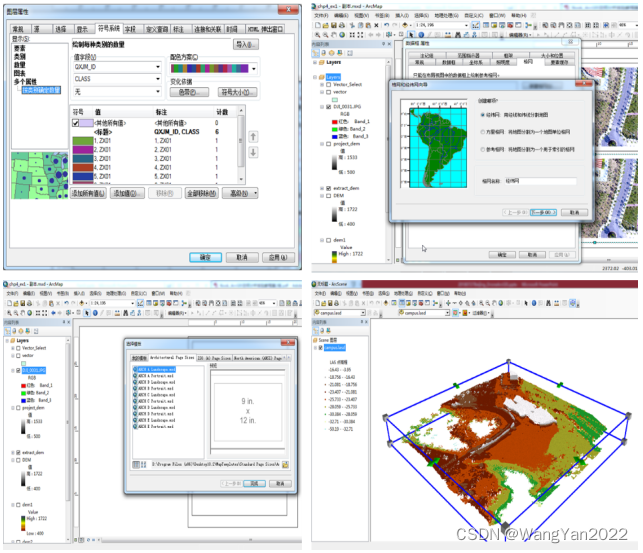Screen dimensions: 643x553
Task: Click Delete X icon in grid wizard ArcMap
Action: pyautogui.click(x=376, y=25)
